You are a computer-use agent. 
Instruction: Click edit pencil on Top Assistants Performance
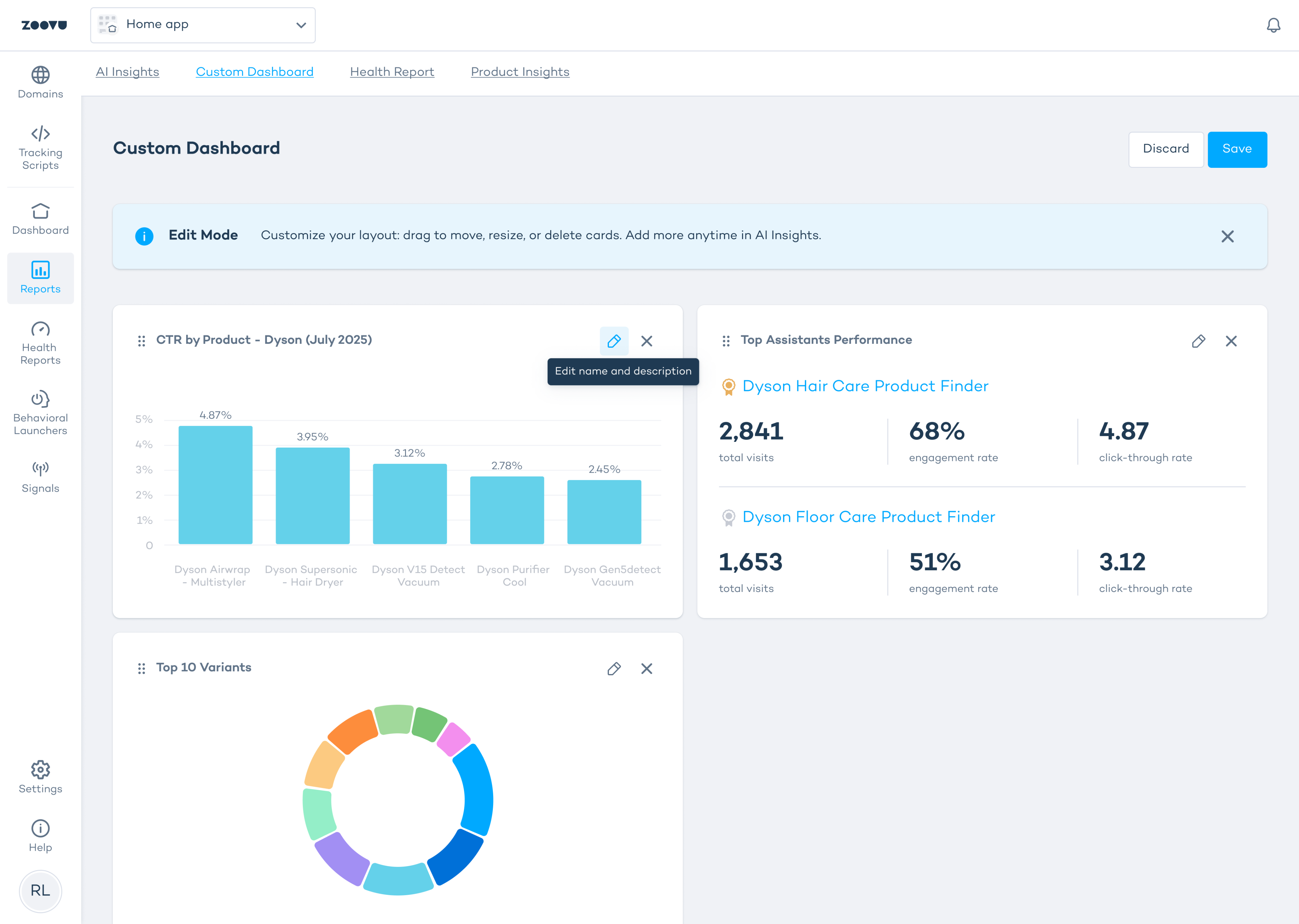click(1198, 341)
